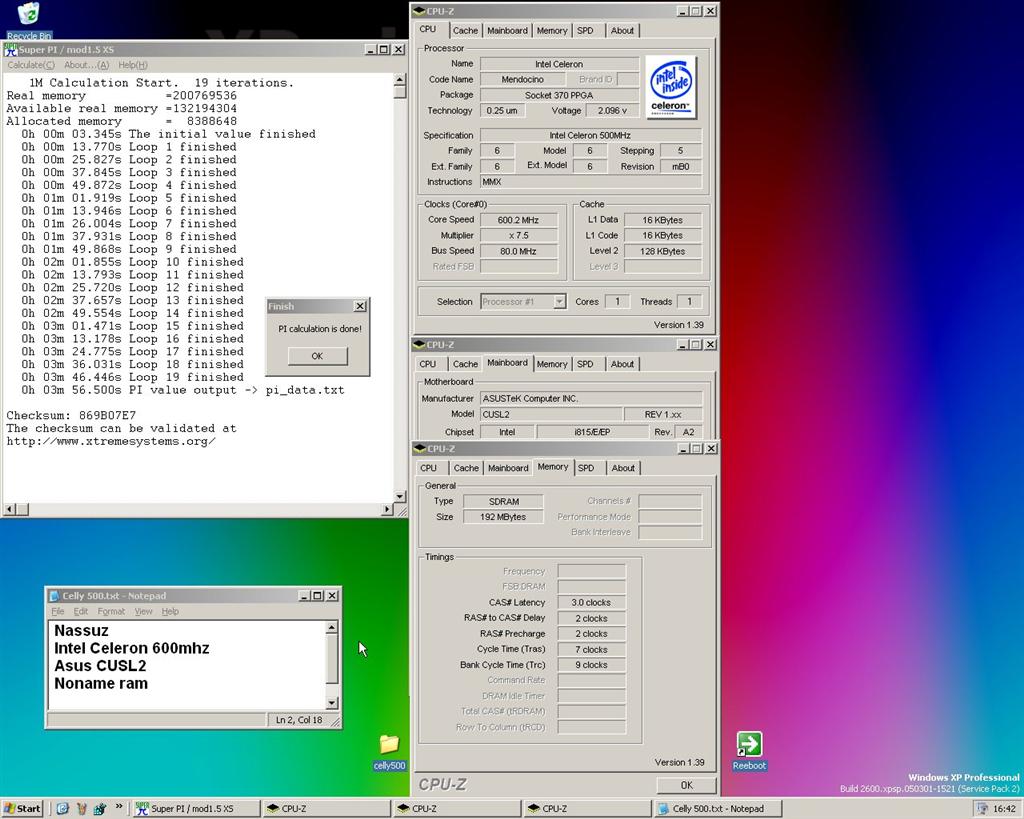Click the top CPU-Z window title icon
The width and height of the screenshot is (1024, 819).
(419, 11)
